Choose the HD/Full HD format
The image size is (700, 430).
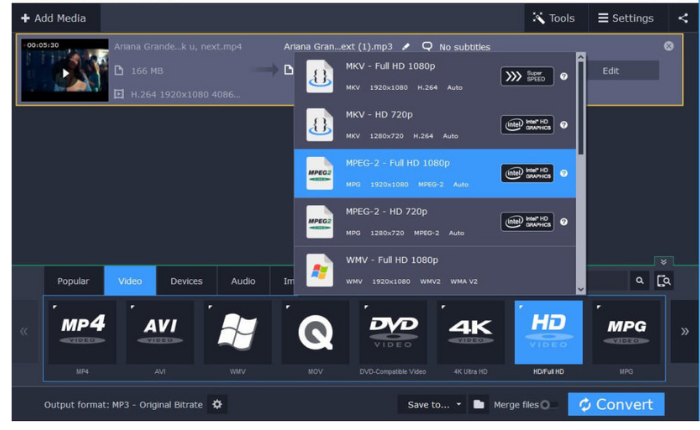(x=549, y=332)
